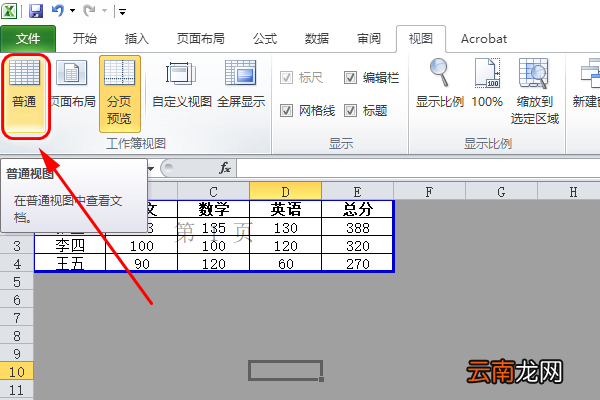This screenshot has height=400, width=600.
Task: Toggle the Formula Bar (编辑栏) checkbox
Action: click(x=350, y=78)
